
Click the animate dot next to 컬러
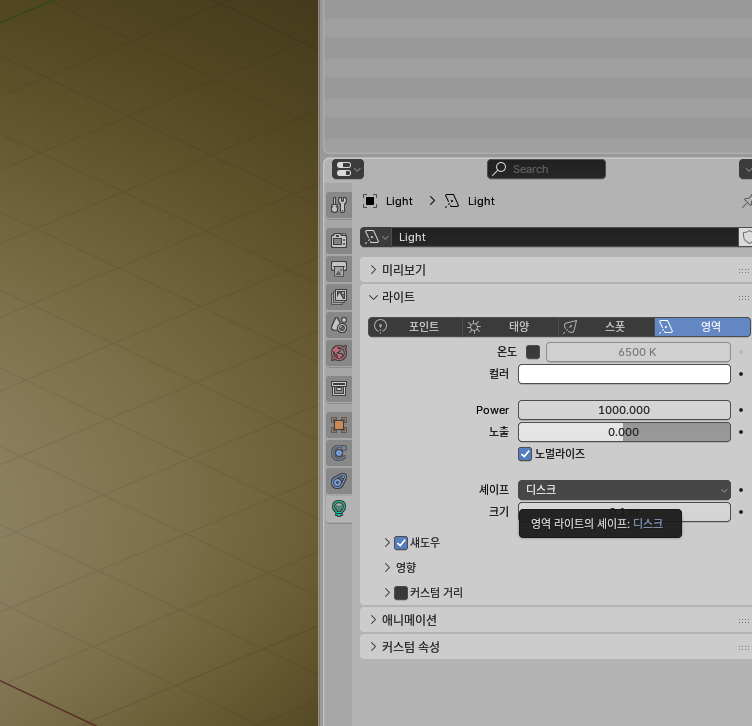(741, 374)
